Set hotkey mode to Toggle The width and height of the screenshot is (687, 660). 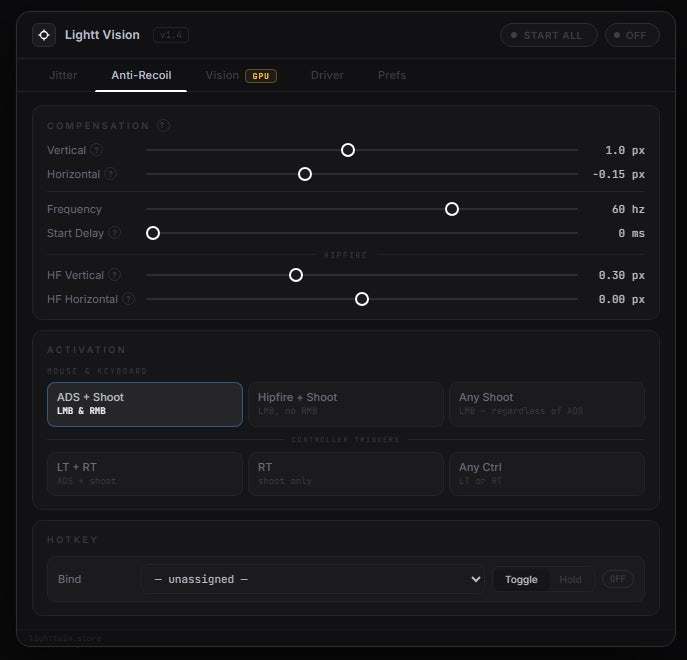point(521,579)
